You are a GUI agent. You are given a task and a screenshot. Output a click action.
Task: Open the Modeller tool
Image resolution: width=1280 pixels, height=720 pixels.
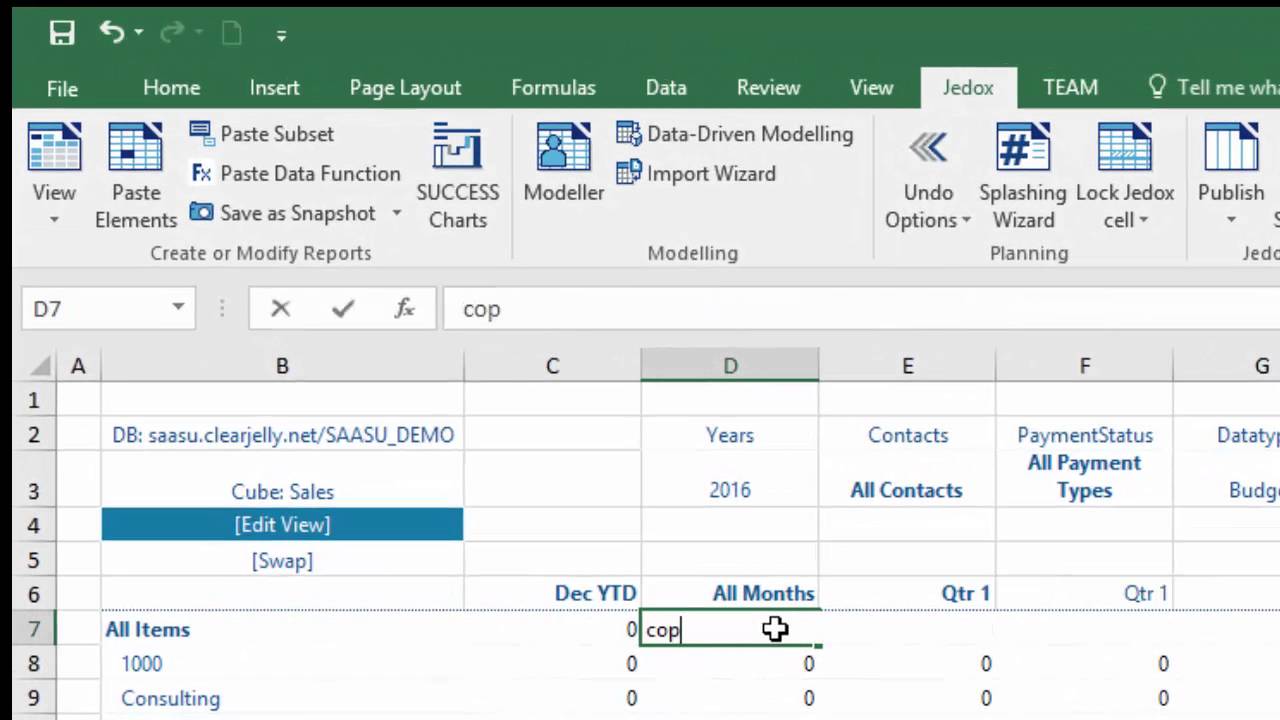coord(563,162)
